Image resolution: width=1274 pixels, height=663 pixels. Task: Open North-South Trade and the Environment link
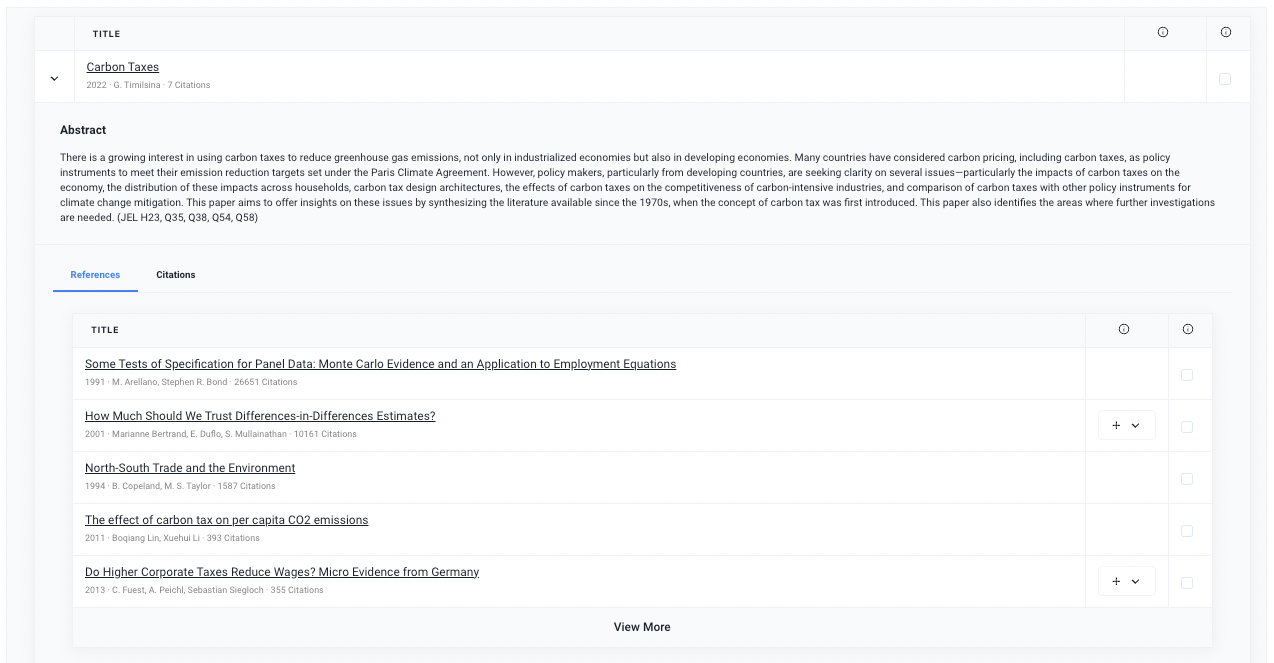(x=190, y=468)
